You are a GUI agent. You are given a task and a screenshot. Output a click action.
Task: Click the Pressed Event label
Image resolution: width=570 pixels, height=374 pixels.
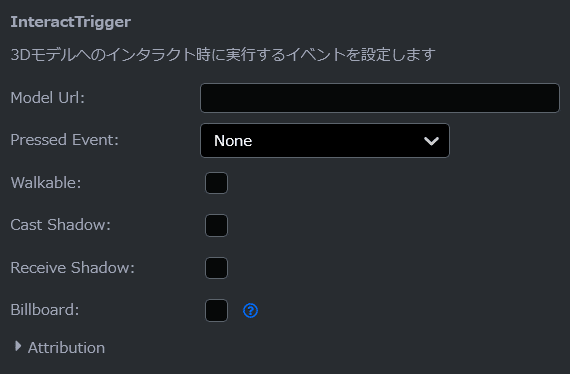tap(65, 140)
